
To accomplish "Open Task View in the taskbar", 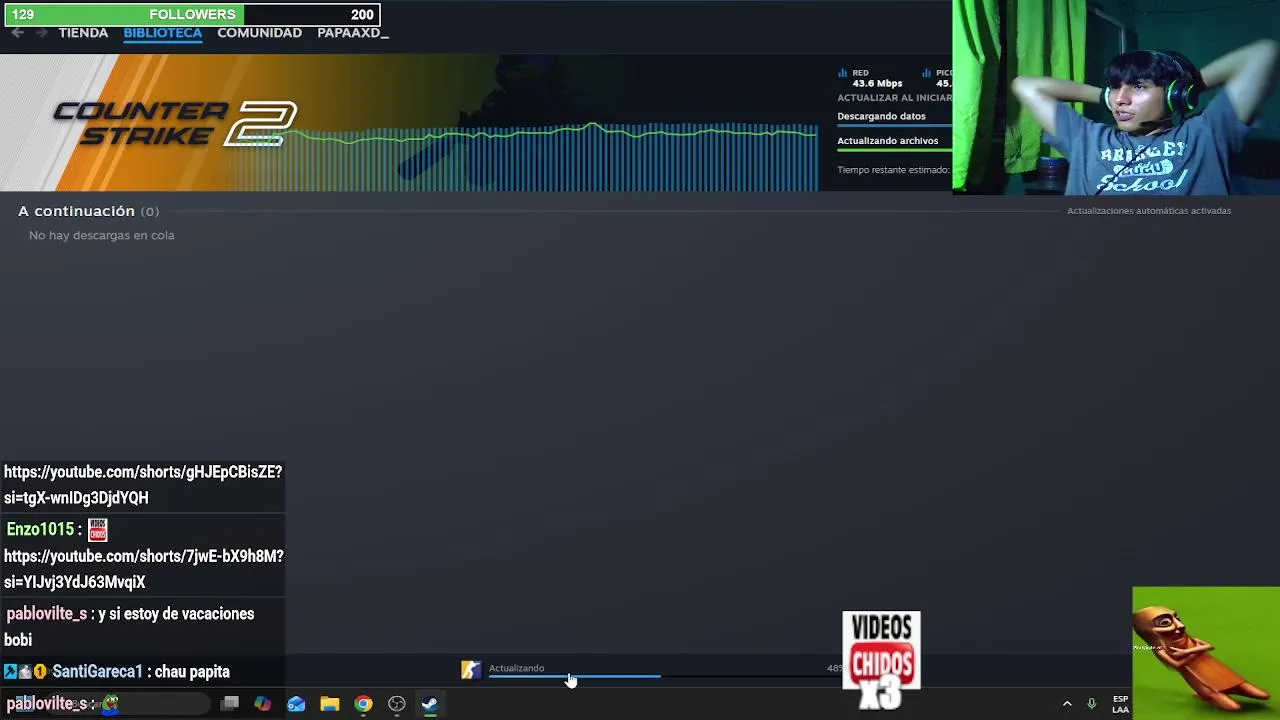I will click(230, 704).
